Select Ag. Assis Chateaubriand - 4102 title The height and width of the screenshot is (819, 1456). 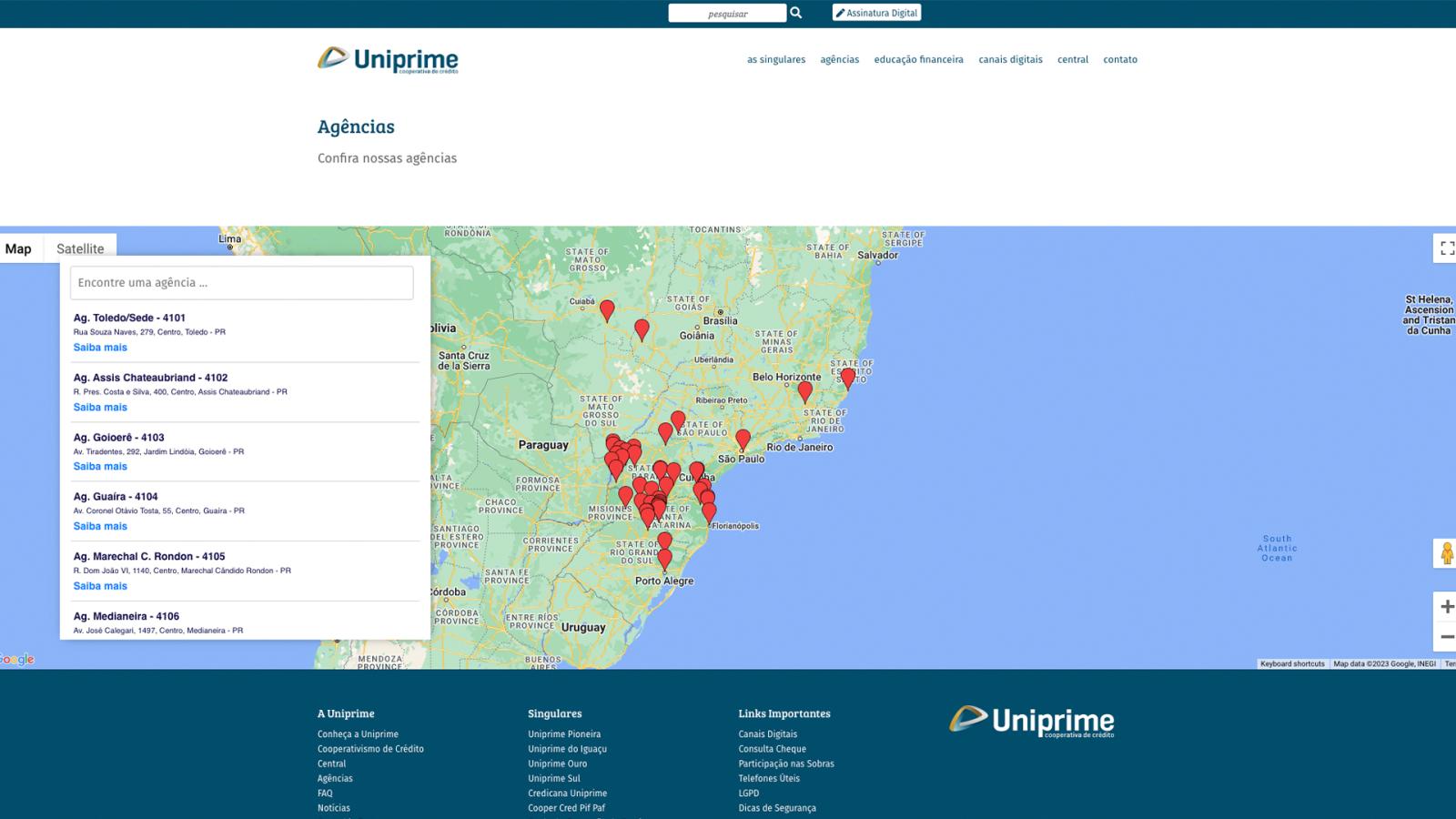[150, 378]
